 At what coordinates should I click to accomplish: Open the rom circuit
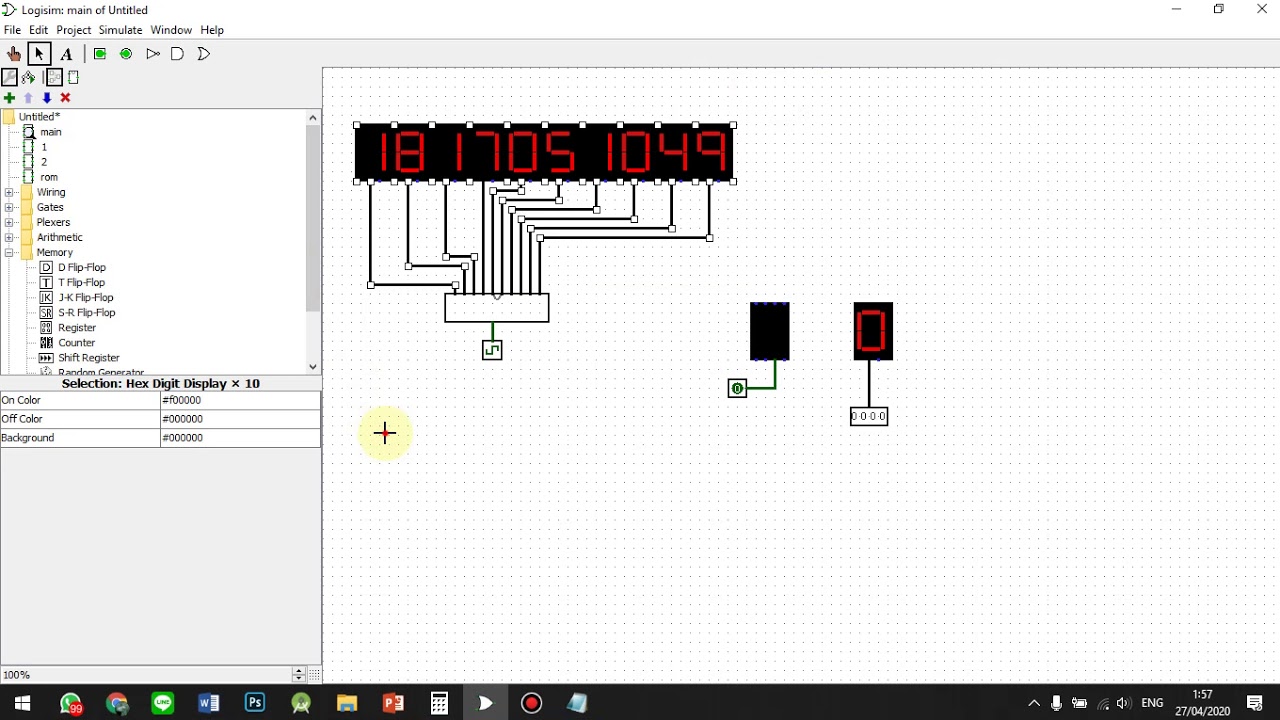(x=40, y=177)
